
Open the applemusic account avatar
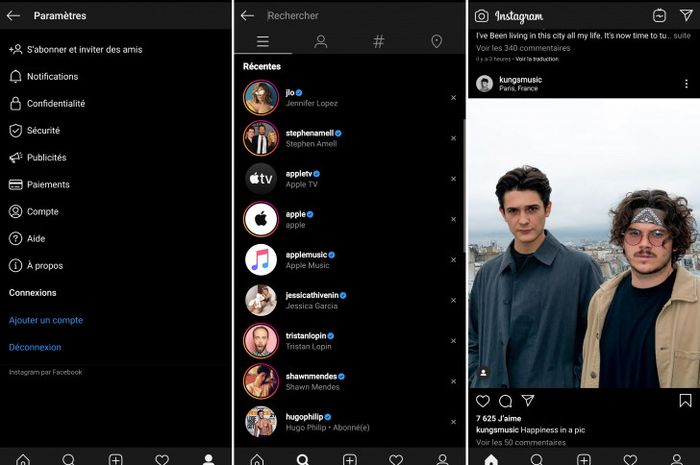click(x=261, y=260)
